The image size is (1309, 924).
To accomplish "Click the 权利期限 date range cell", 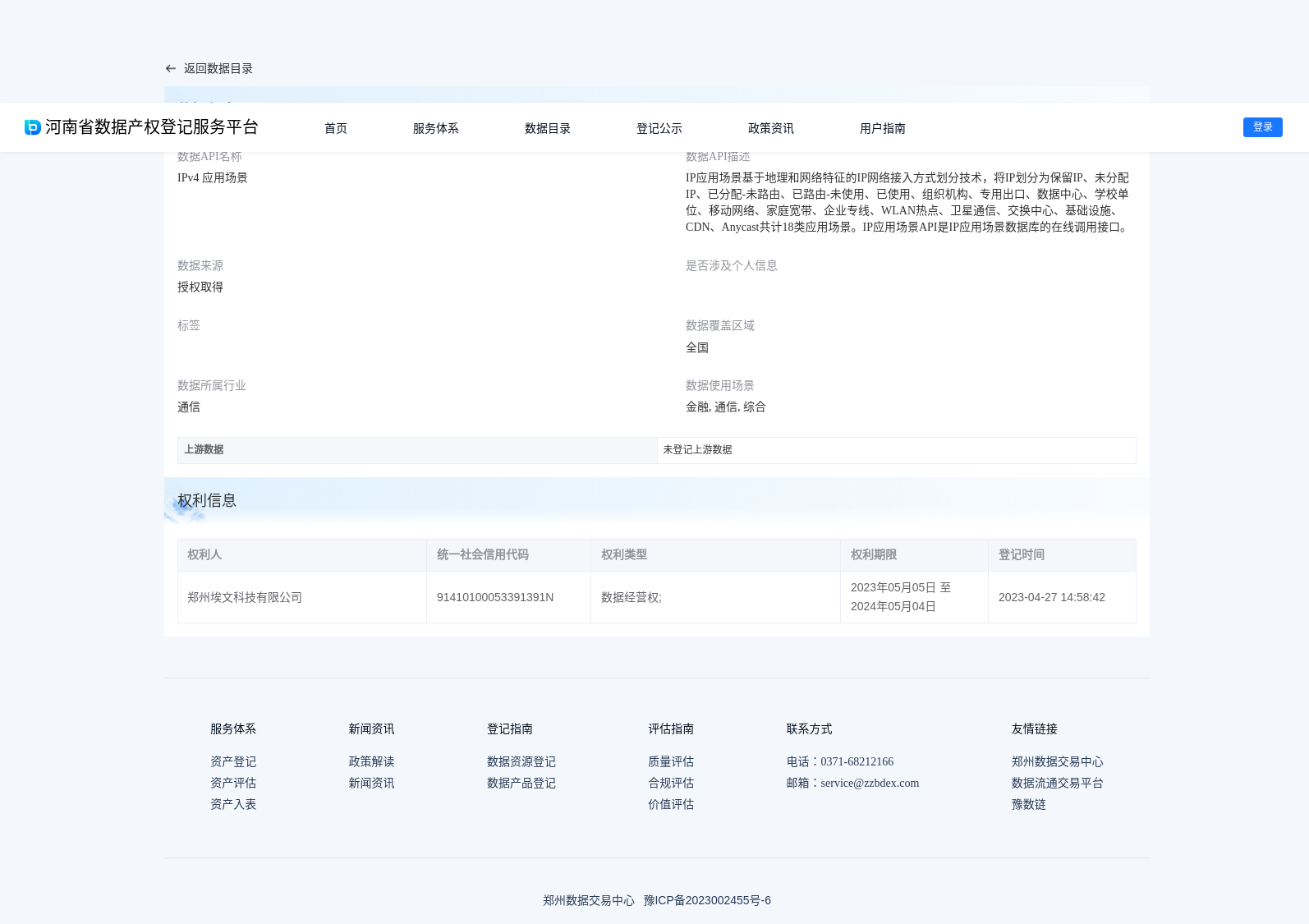I will tap(914, 597).
